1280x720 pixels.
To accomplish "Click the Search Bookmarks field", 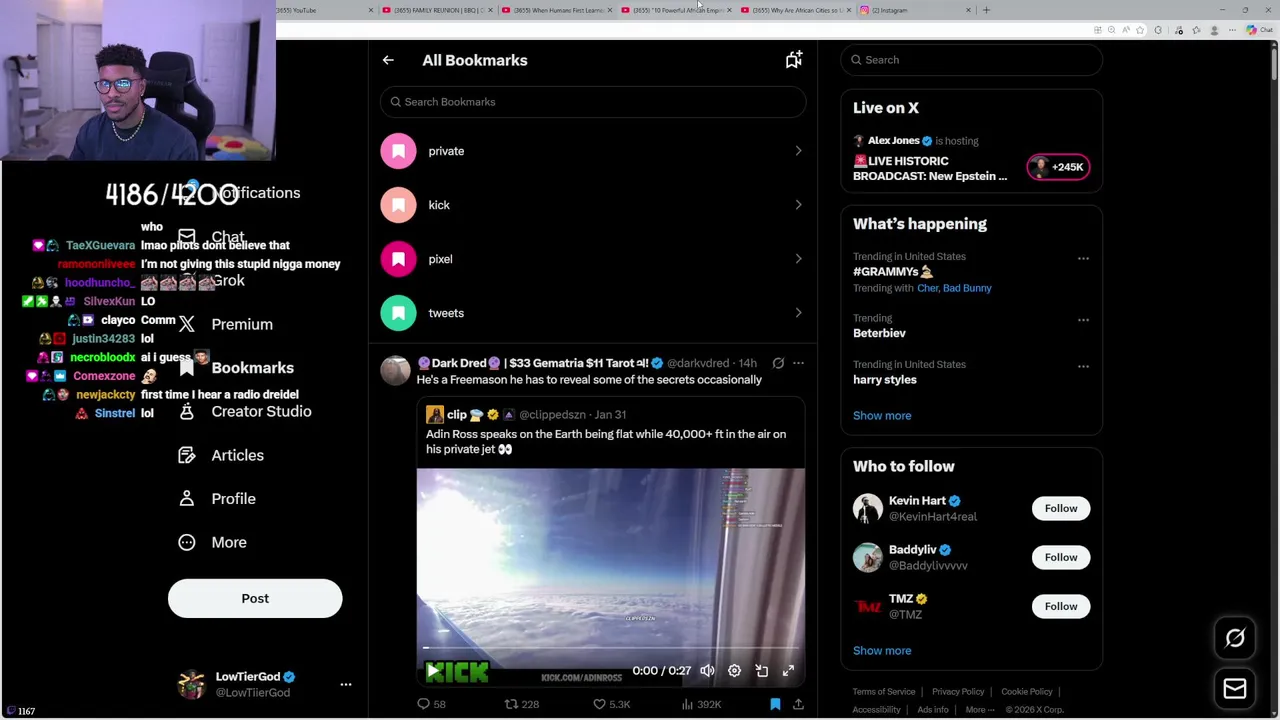I will [592, 102].
